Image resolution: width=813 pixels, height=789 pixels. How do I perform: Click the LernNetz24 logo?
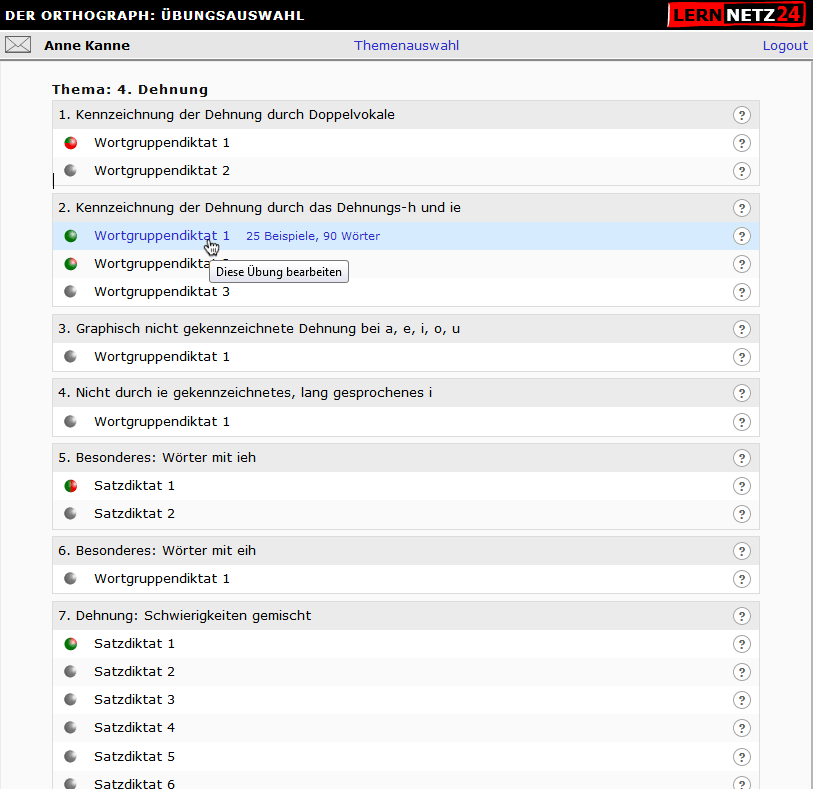737,15
